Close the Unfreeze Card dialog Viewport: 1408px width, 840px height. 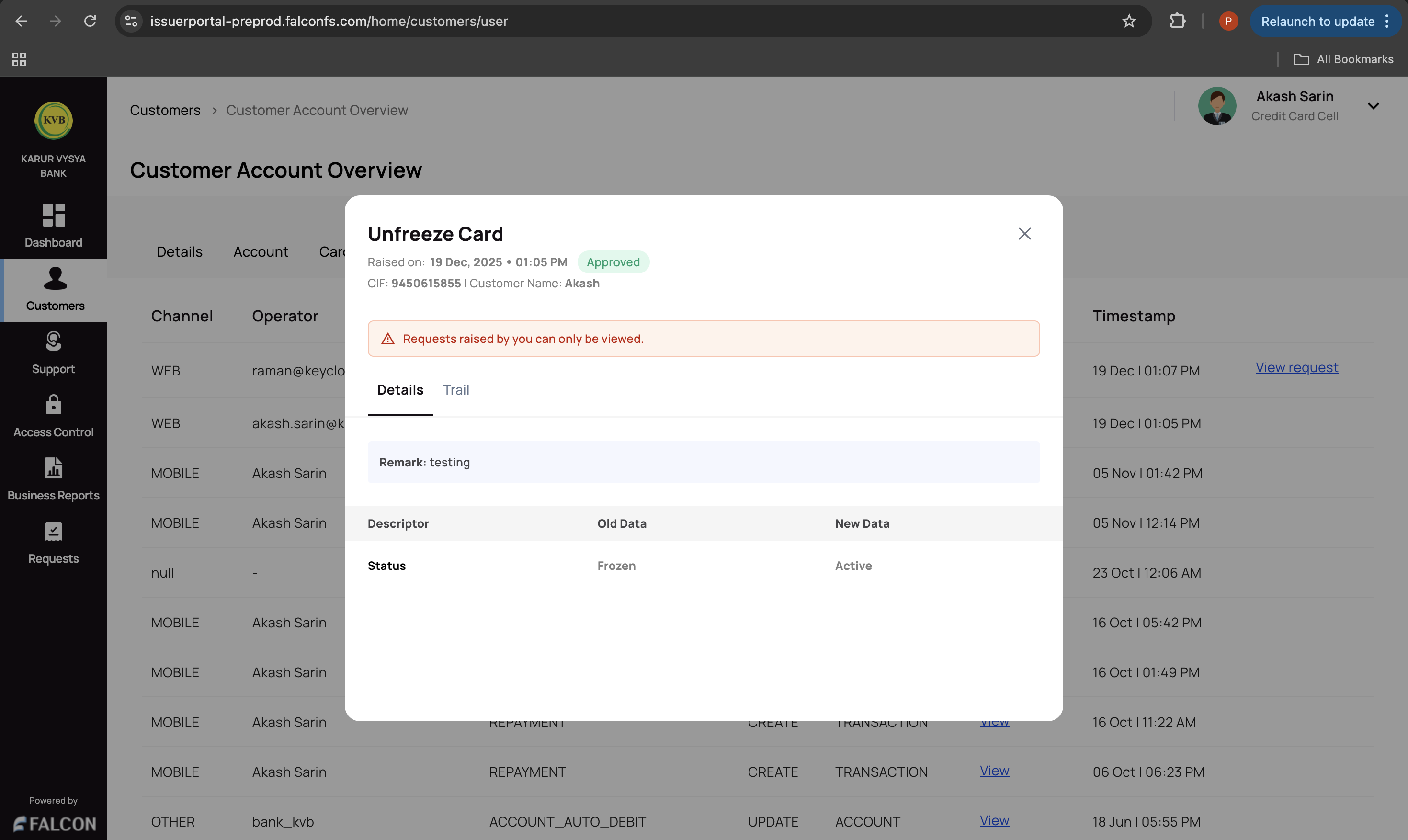tap(1024, 234)
